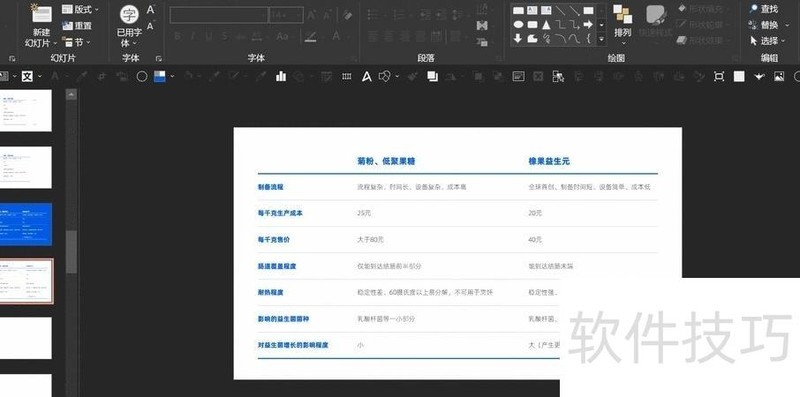Click the bar chart icon
Image resolution: width=800 pixels, height=397 pixels.
click(281, 77)
